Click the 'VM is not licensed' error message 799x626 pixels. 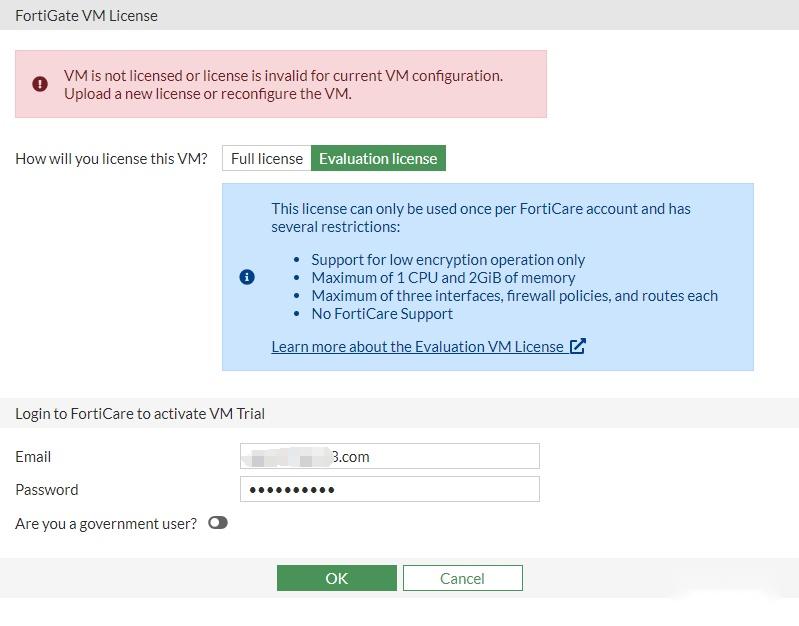click(283, 85)
